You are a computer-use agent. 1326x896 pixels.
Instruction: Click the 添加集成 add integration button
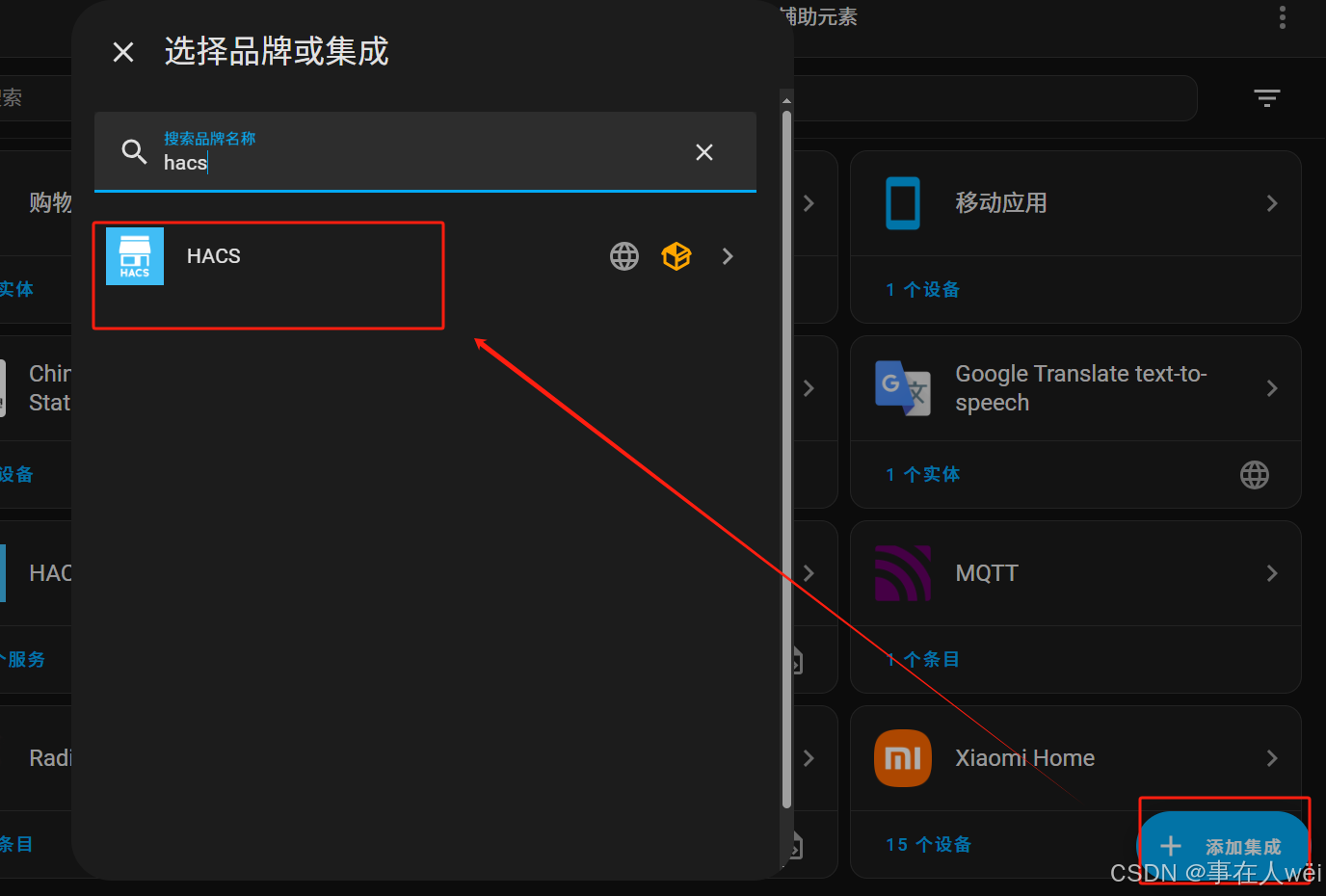(1224, 846)
